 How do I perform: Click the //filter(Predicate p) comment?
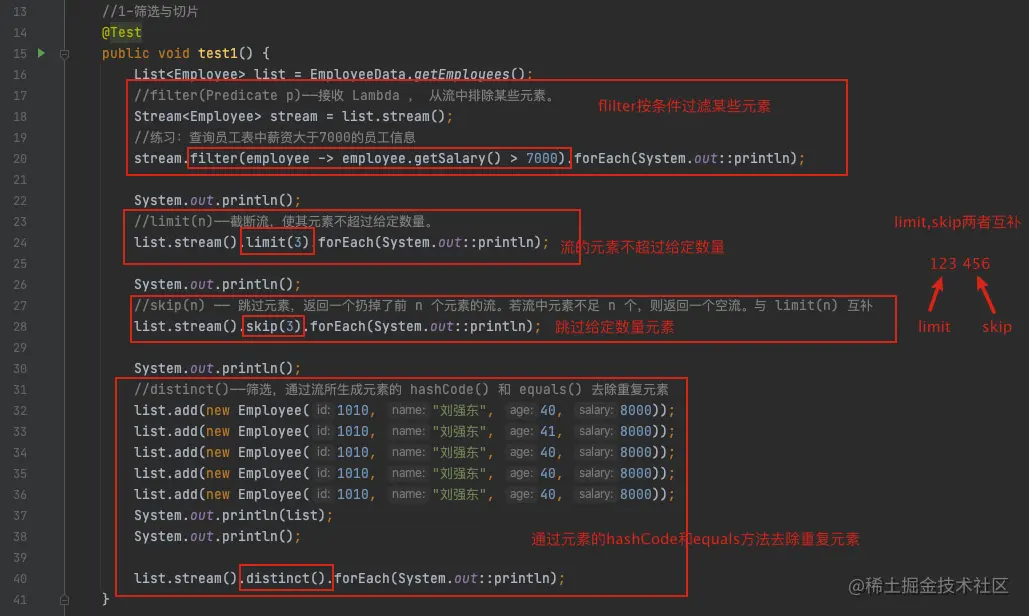click(345, 95)
